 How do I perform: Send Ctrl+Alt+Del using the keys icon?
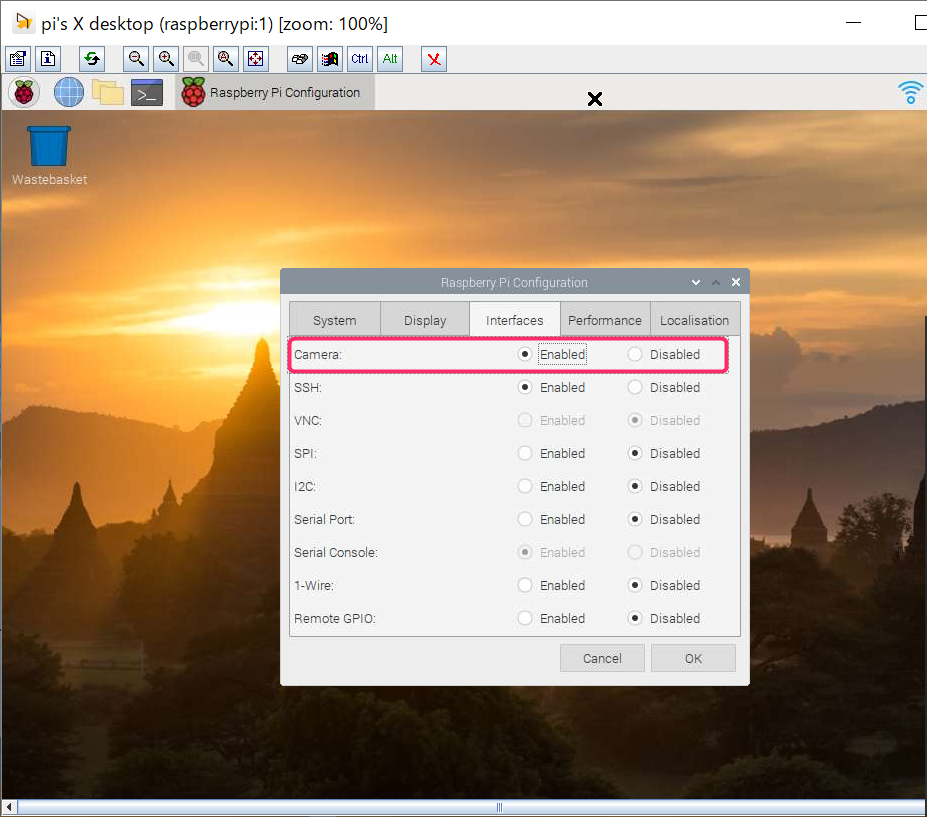(300, 59)
